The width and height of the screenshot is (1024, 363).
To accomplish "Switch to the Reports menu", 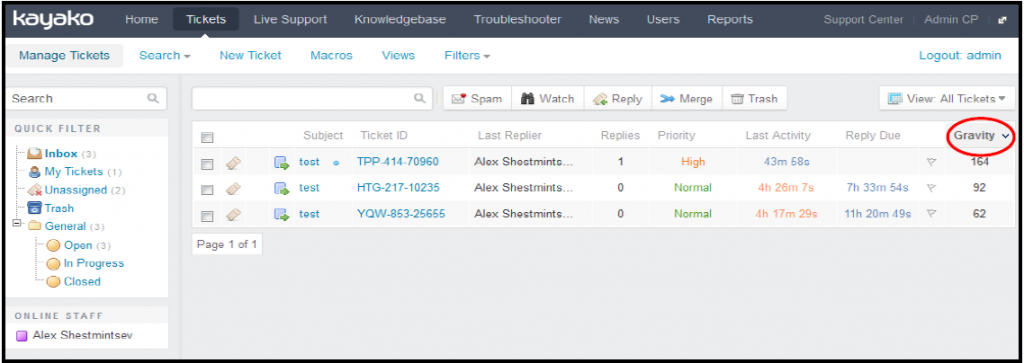I will coord(729,20).
